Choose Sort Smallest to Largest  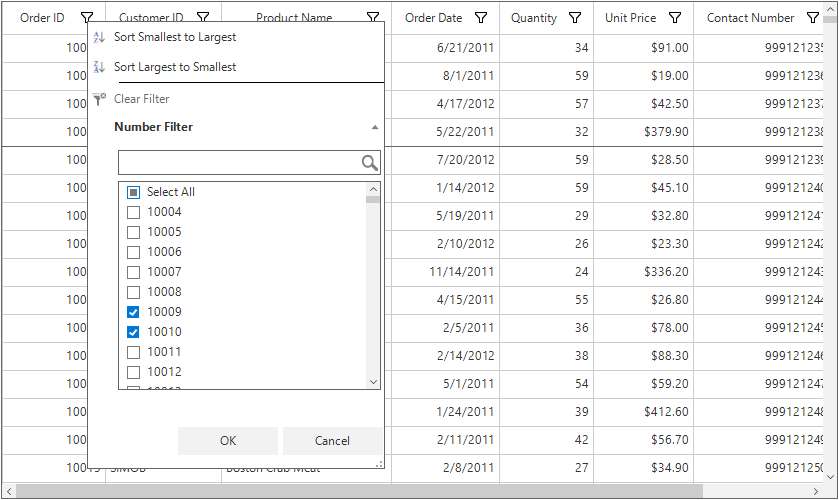point(174,37)
